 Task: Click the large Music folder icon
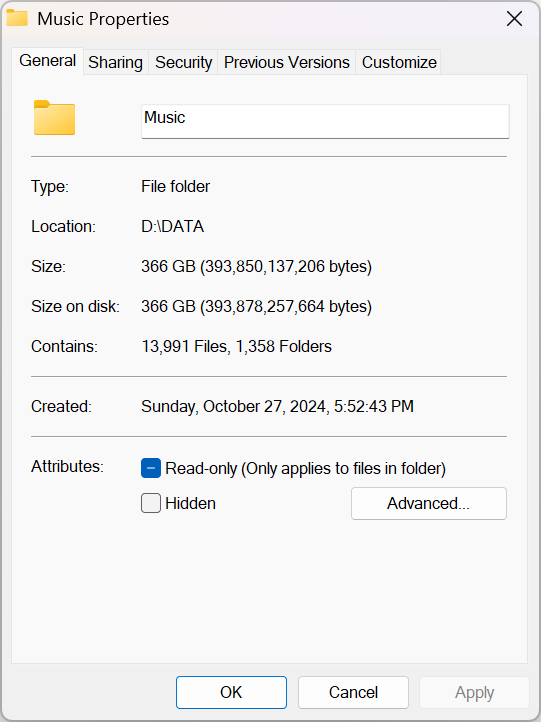54,117
